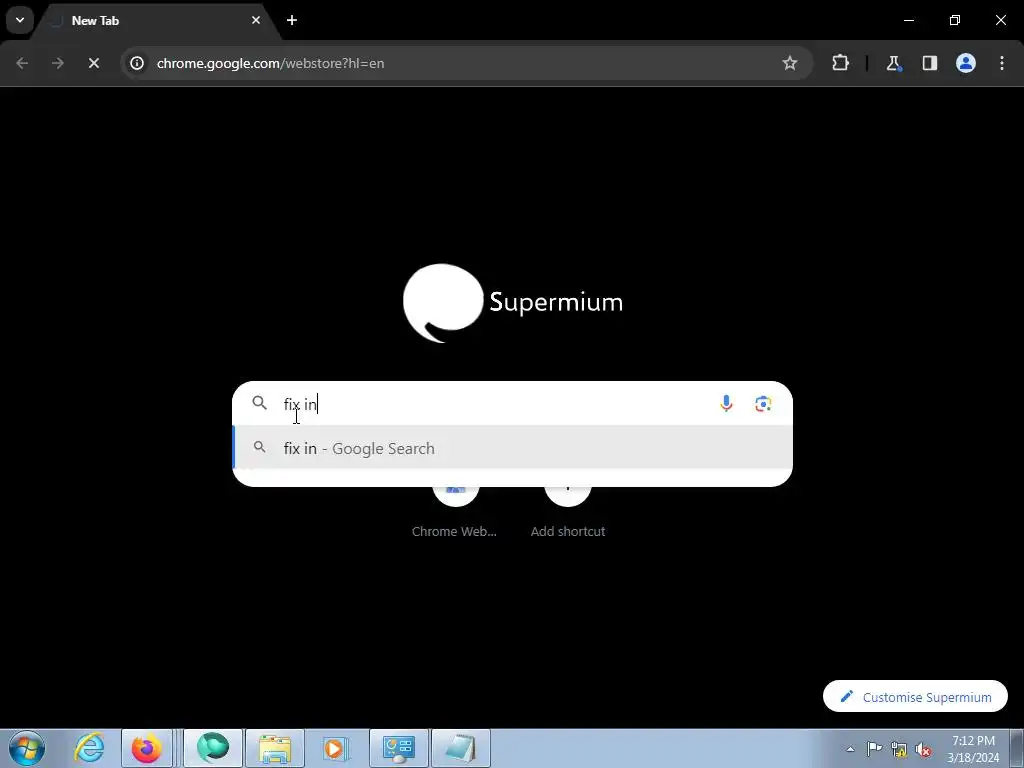Search by image with Lens icon
Image resolution: width=1024 pixels, height=768 pixels.
(x=763, y=404)
